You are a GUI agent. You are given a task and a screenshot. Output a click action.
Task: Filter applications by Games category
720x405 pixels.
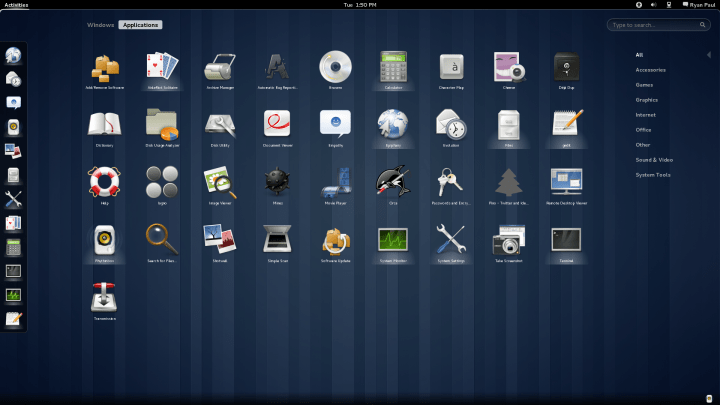(644, 85)
